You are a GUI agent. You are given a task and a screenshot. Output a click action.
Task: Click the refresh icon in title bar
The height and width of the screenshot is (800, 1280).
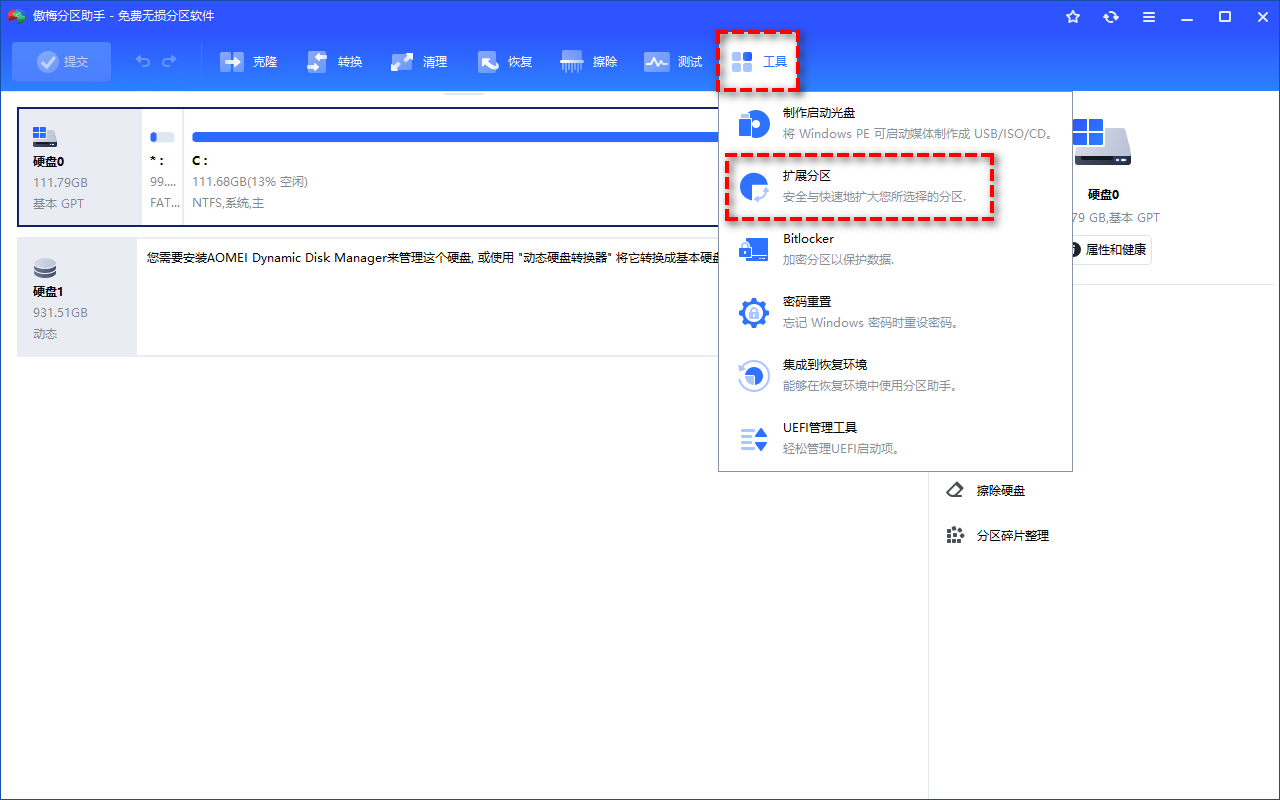click(x=1111, y=17)
